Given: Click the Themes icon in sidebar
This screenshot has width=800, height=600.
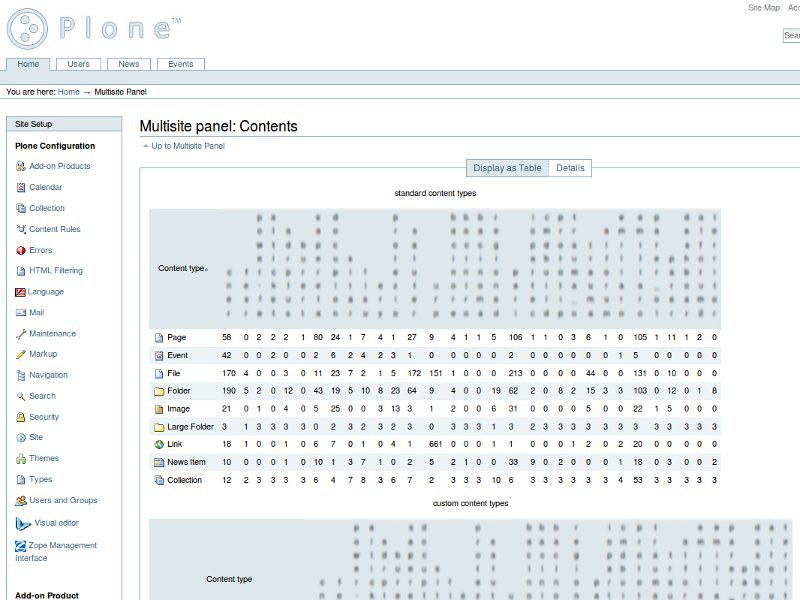Looking at the screenshot, I should click(20, 459).
